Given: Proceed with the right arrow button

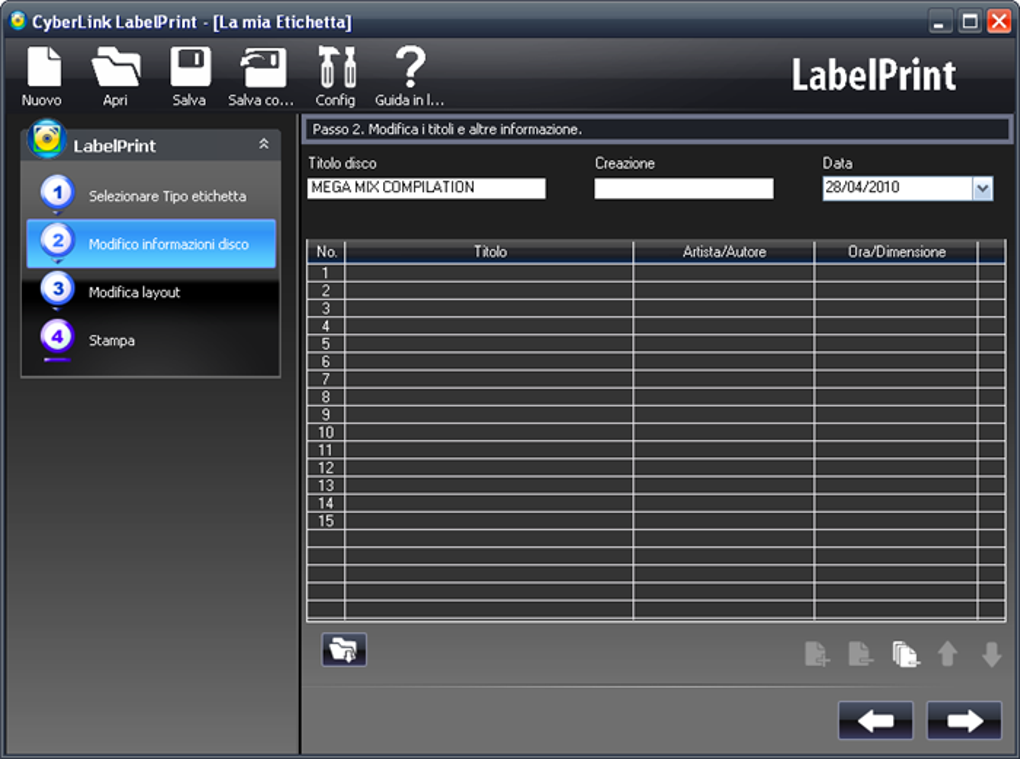Looking at the screenshot, I should pos(965,721).
